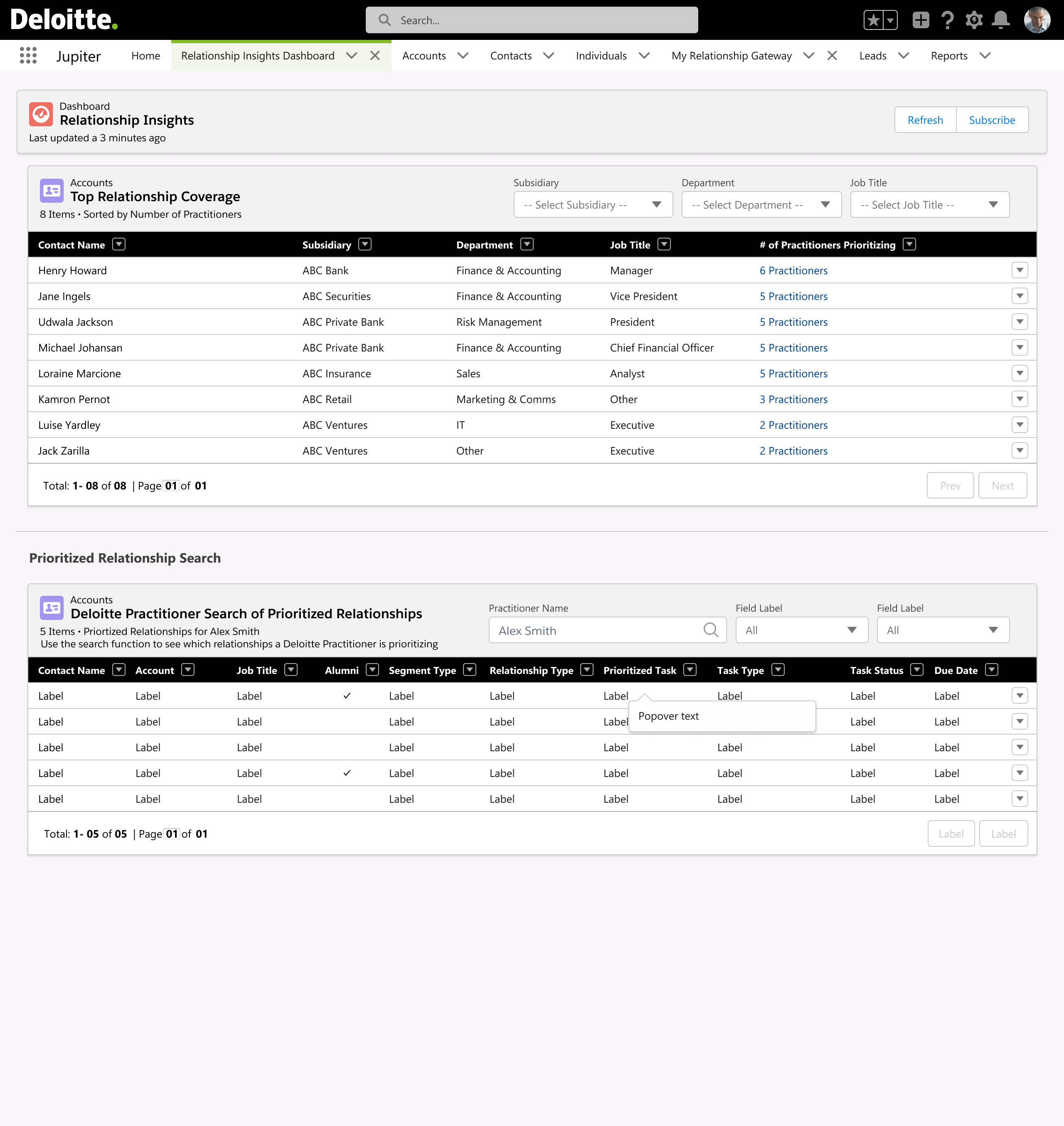Expand the Leads nav chevron
The image size is (1064, 1126).
(x=904, y=56)
